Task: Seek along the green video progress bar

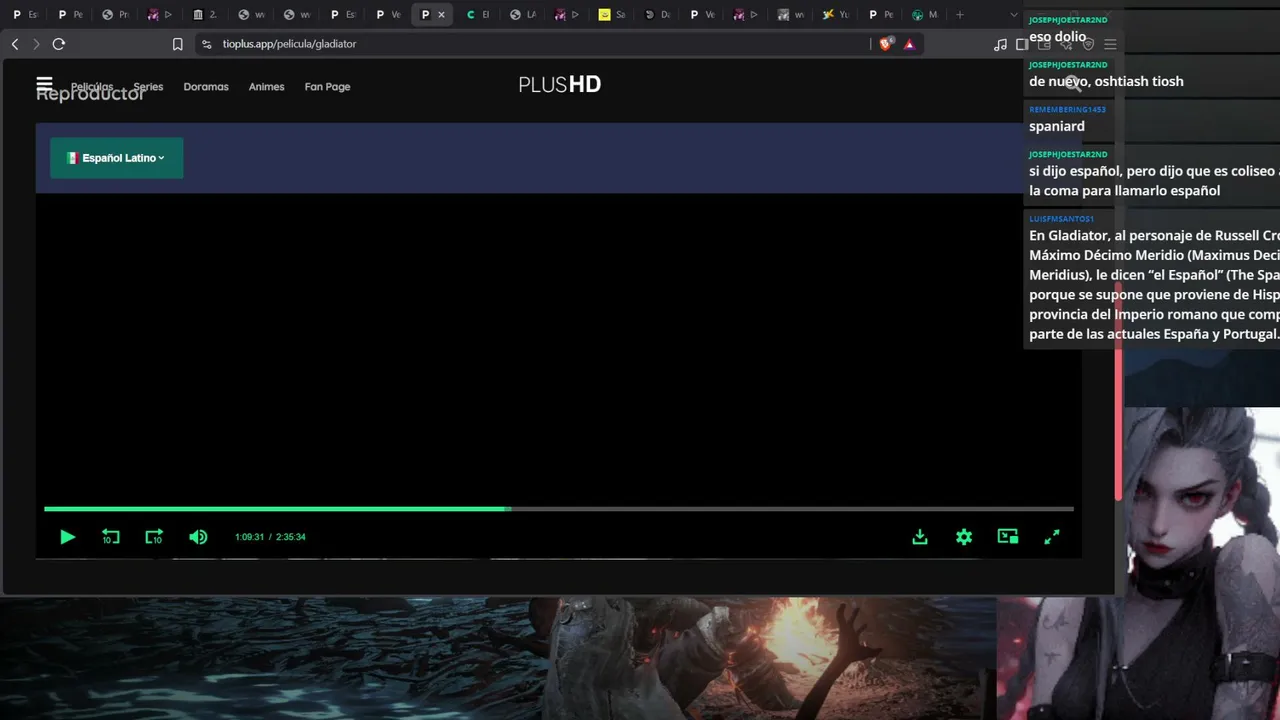Action: (559, 509)
